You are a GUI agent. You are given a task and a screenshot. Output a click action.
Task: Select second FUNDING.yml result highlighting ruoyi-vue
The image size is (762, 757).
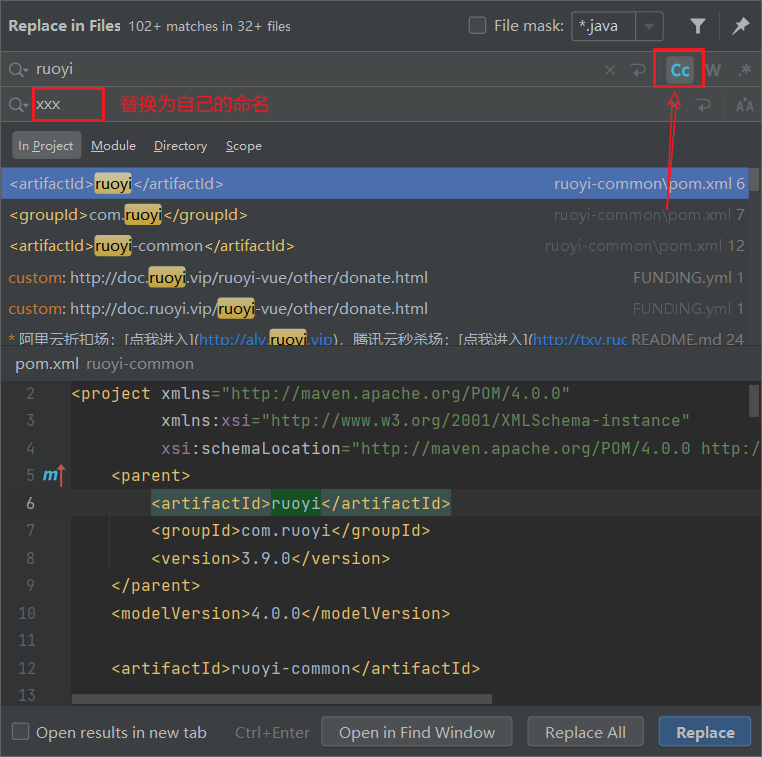pos(374,309)
